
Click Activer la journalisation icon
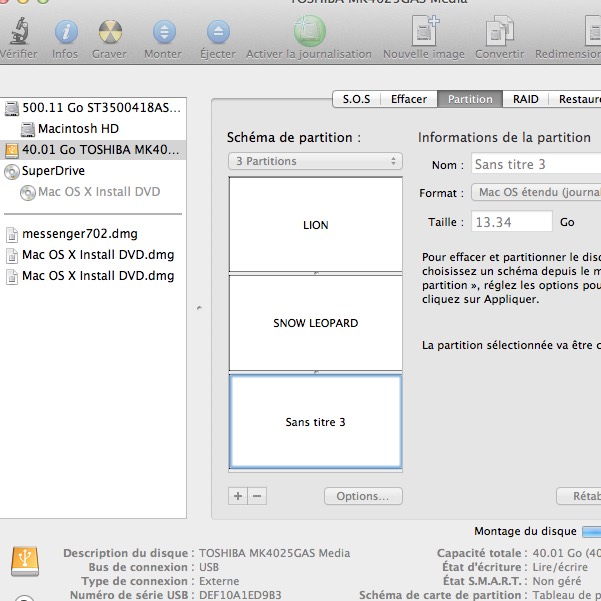(310, 31)
